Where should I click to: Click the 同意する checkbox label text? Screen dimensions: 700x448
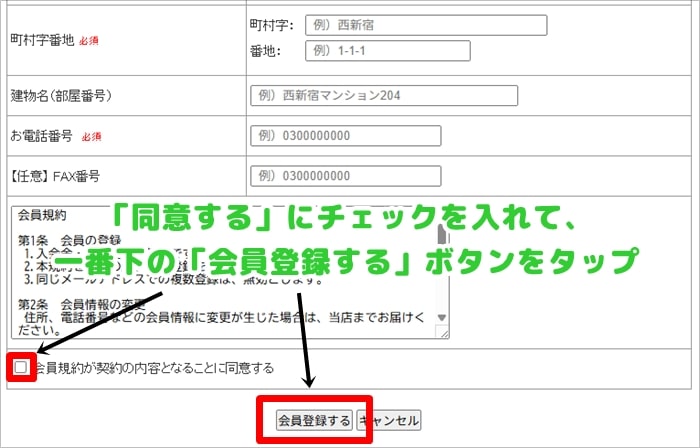153,368
